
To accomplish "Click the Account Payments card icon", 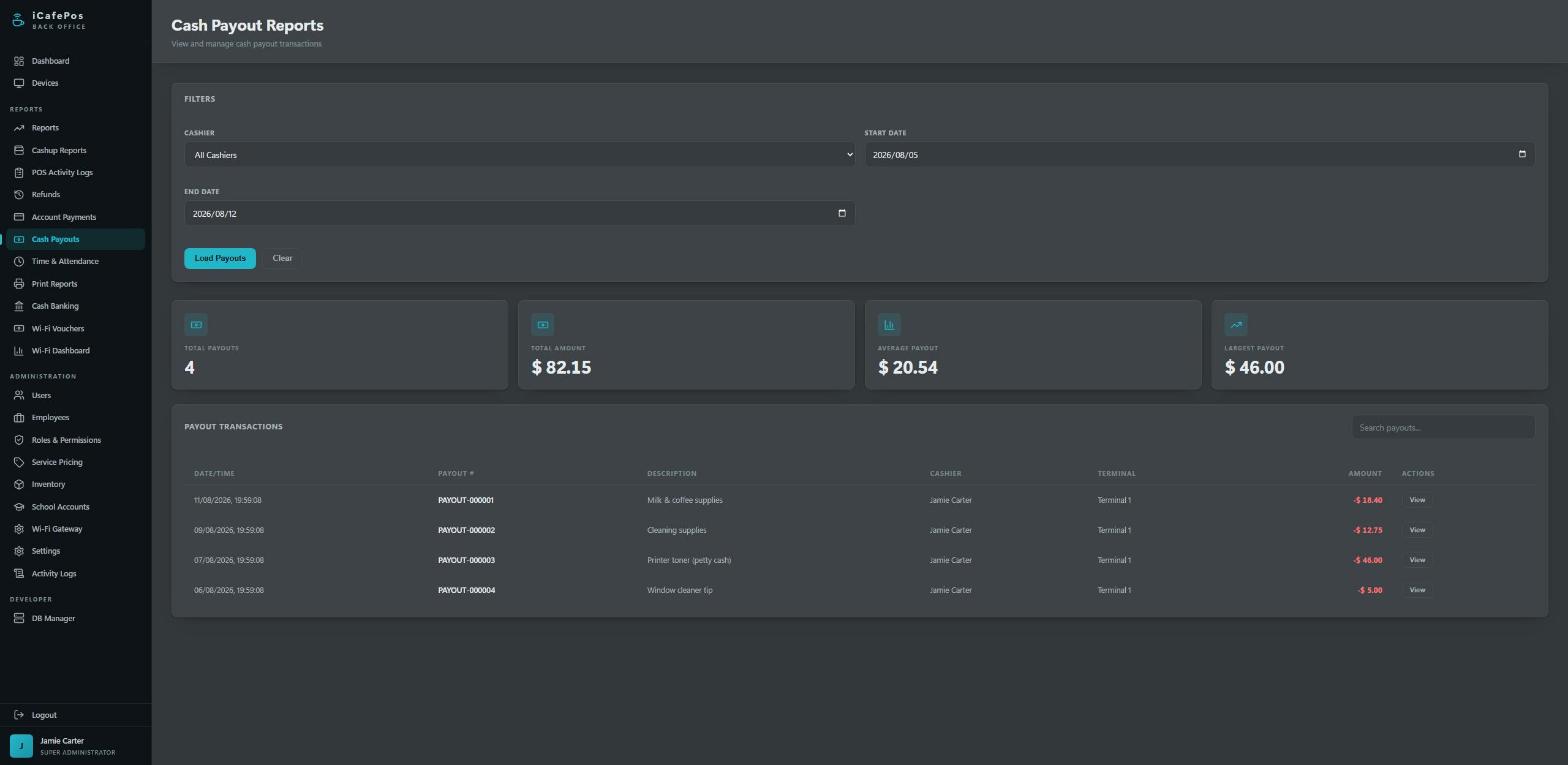I will click(19, 217).
